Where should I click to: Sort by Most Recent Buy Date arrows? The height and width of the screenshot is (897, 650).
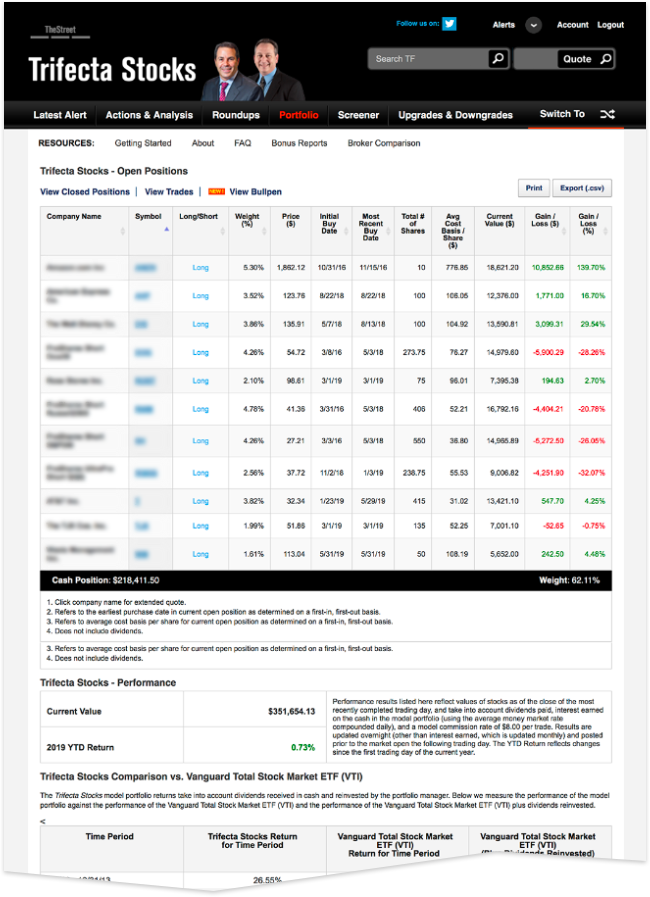click(388, 231)
